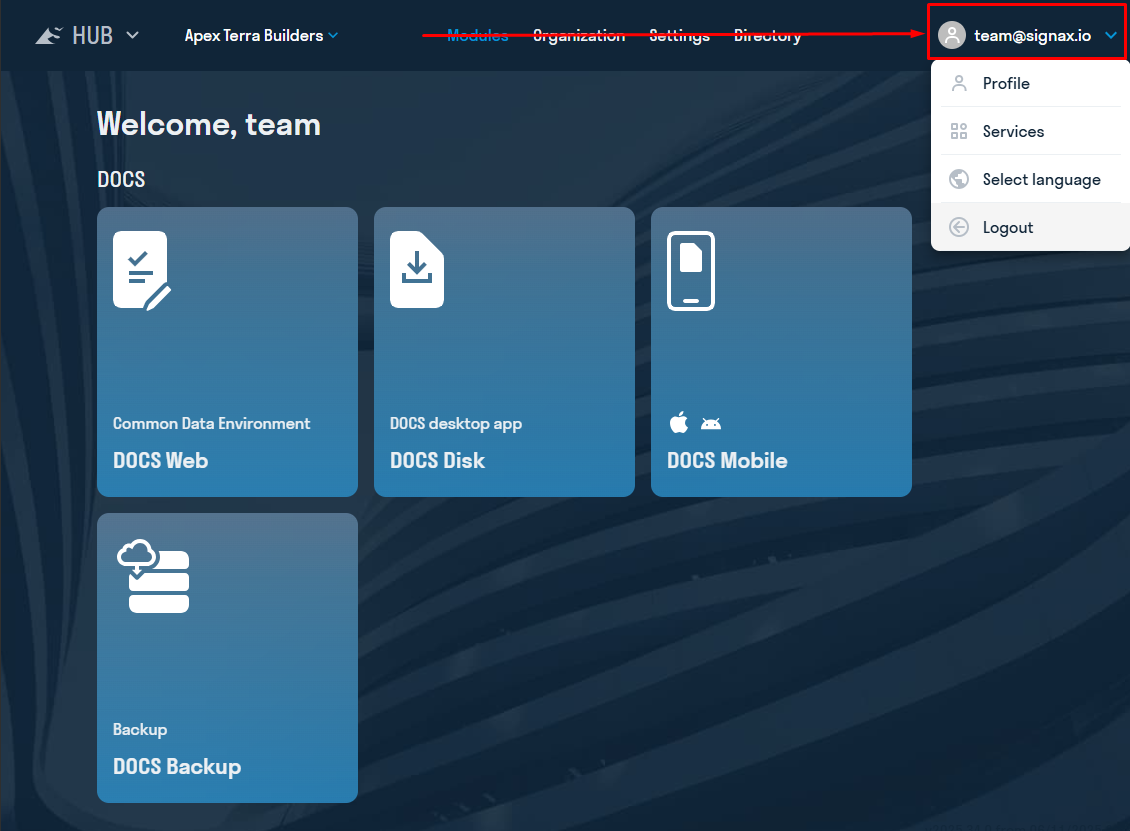Open the DOCS Disk card
This screenshot has width=1130, height=831.
click(504, 352)
